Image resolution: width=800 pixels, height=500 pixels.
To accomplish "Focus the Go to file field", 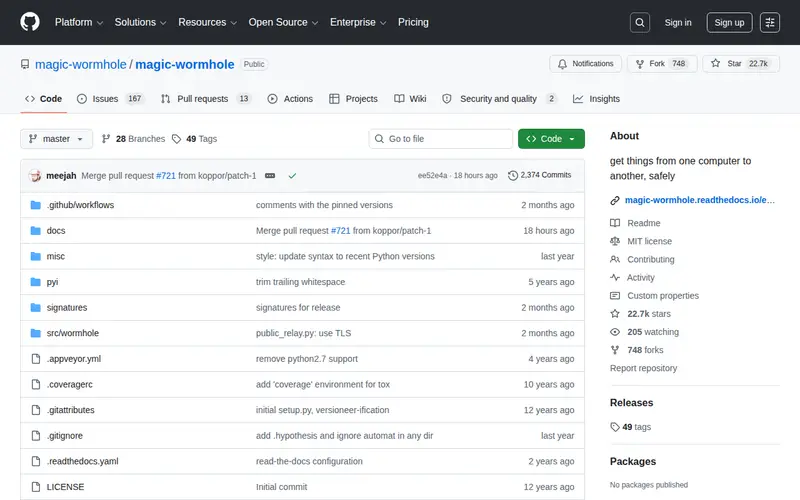I will pyautogui.click(x=441, y=139).
